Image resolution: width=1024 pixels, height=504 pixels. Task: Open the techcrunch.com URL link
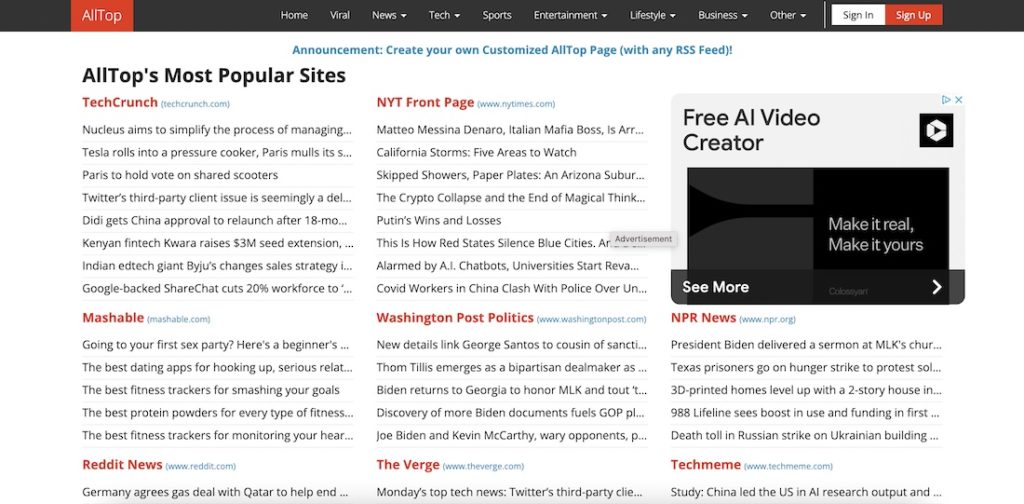195,104
